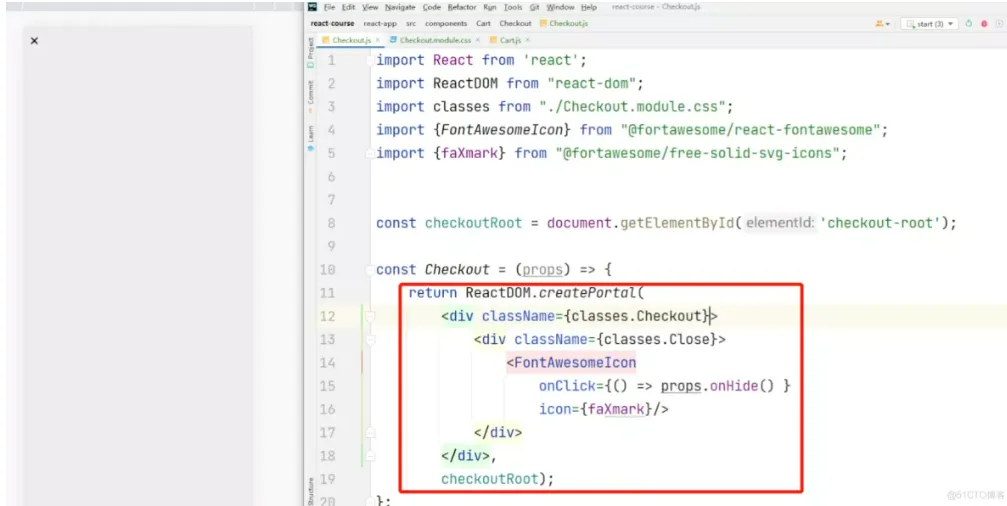Open the Run menu
The height and width of the screenshot is (506, 1007).
pyautogui.click(x=489, y=8)
